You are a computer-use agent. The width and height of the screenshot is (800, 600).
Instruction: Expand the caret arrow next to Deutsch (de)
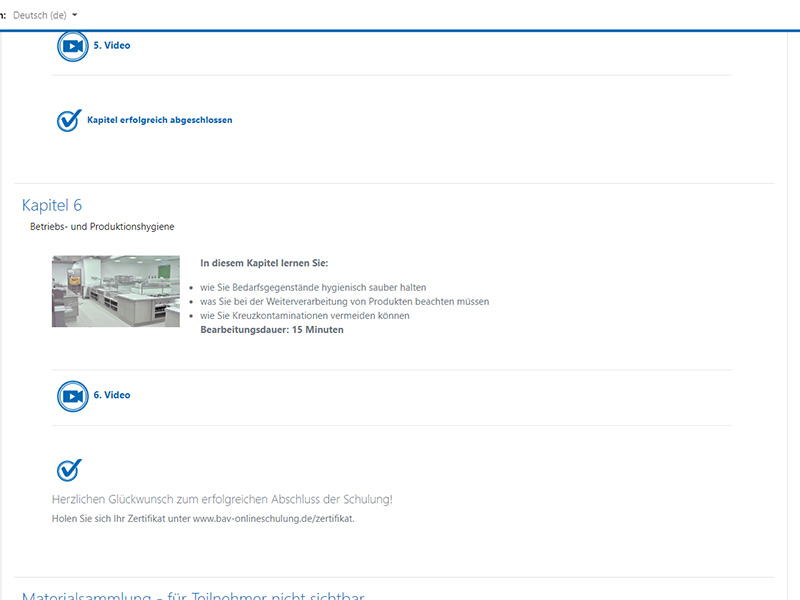pyautogui.click(x=75, y=15)
